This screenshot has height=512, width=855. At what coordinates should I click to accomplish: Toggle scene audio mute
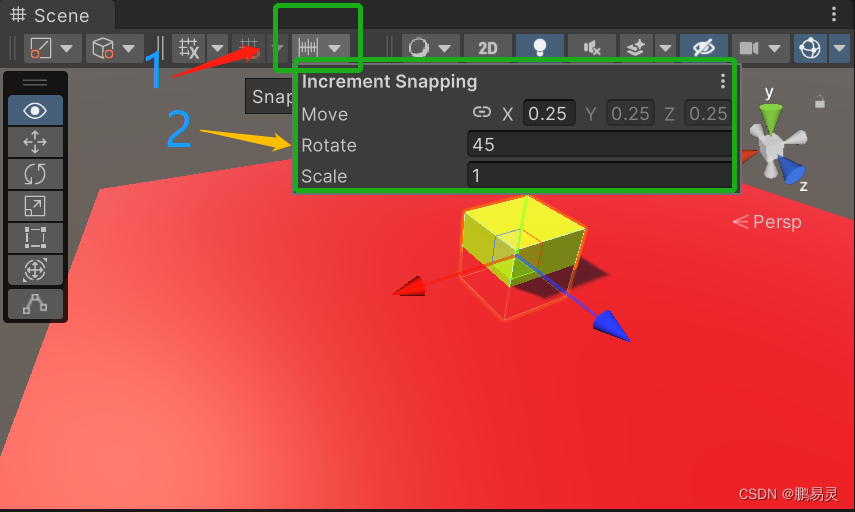(x=592, y=48)
